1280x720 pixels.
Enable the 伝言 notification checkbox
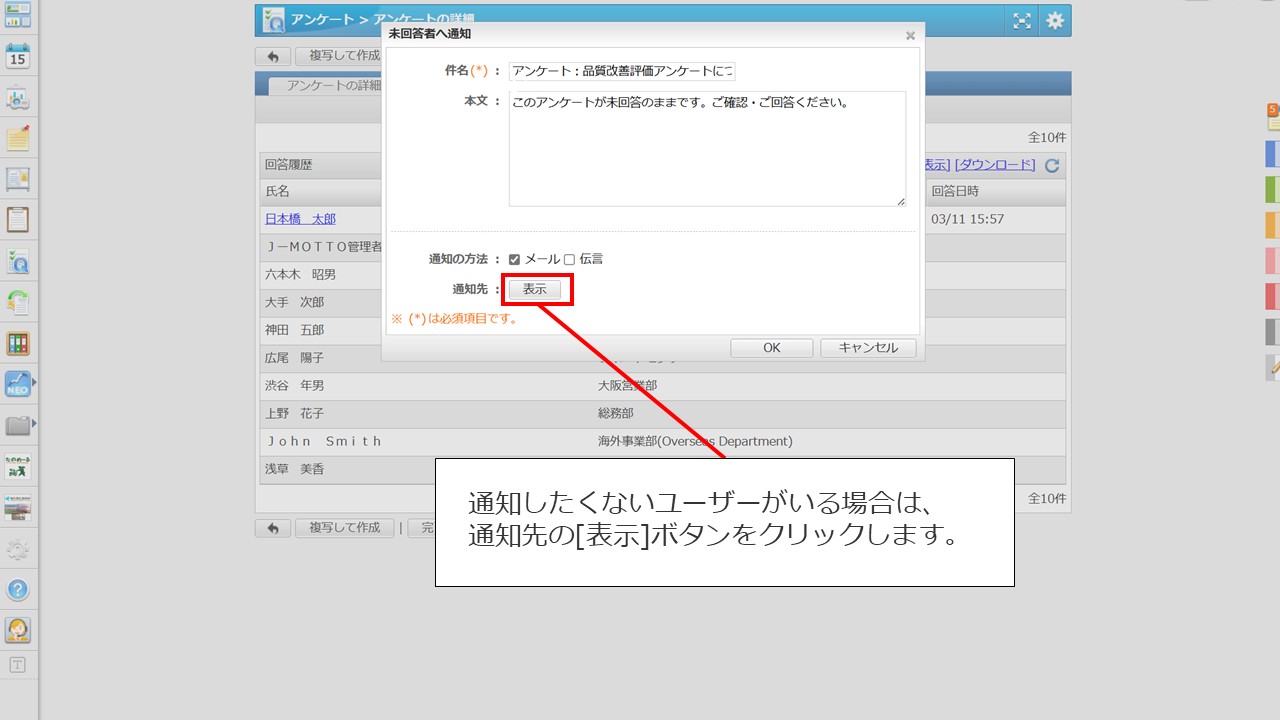[569, 260]
